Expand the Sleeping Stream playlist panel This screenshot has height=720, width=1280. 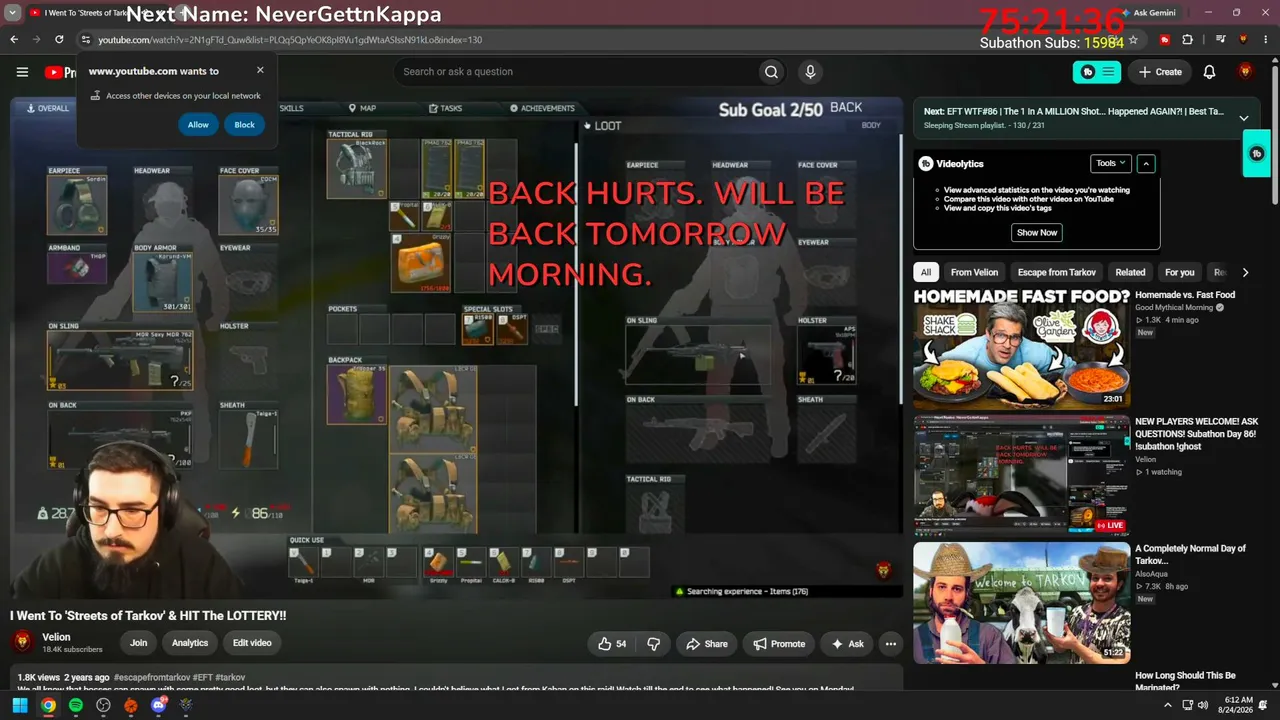click(1244, 118)
